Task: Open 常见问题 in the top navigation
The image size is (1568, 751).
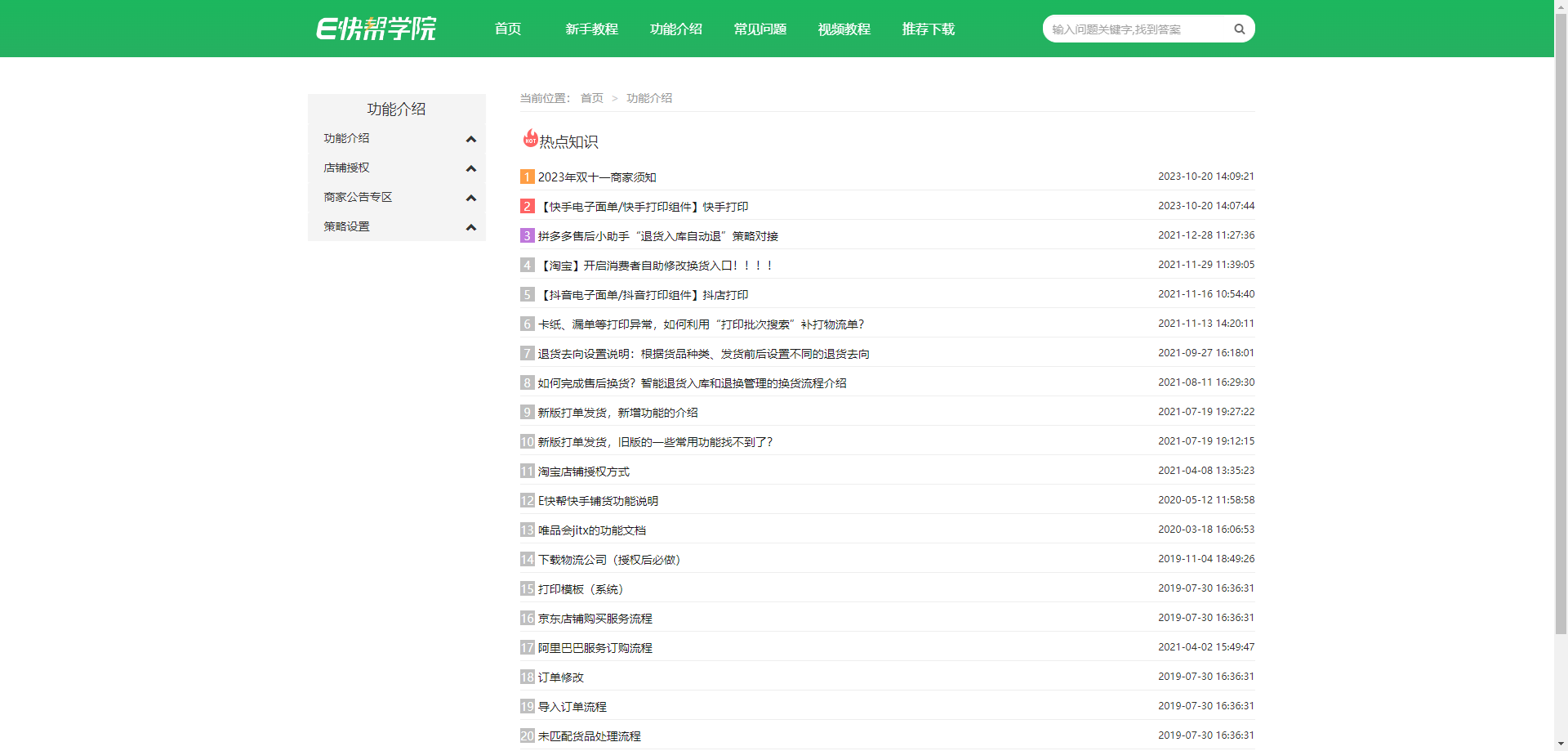Action: (760, 29)
